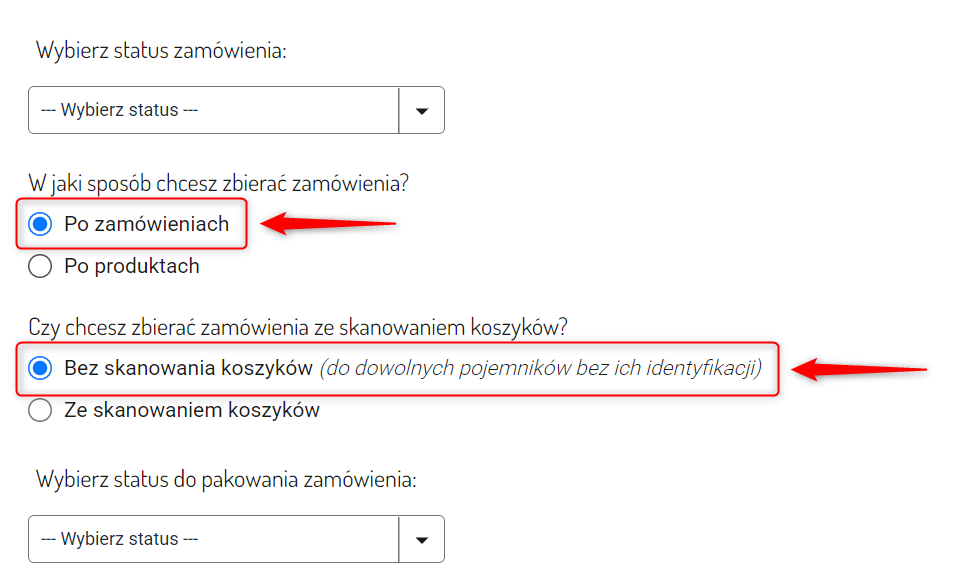Click the packing '--- Wybierz status ---' select field
Image resolution: width=972 pixels, height=588 pixels.
pos(236,539)
